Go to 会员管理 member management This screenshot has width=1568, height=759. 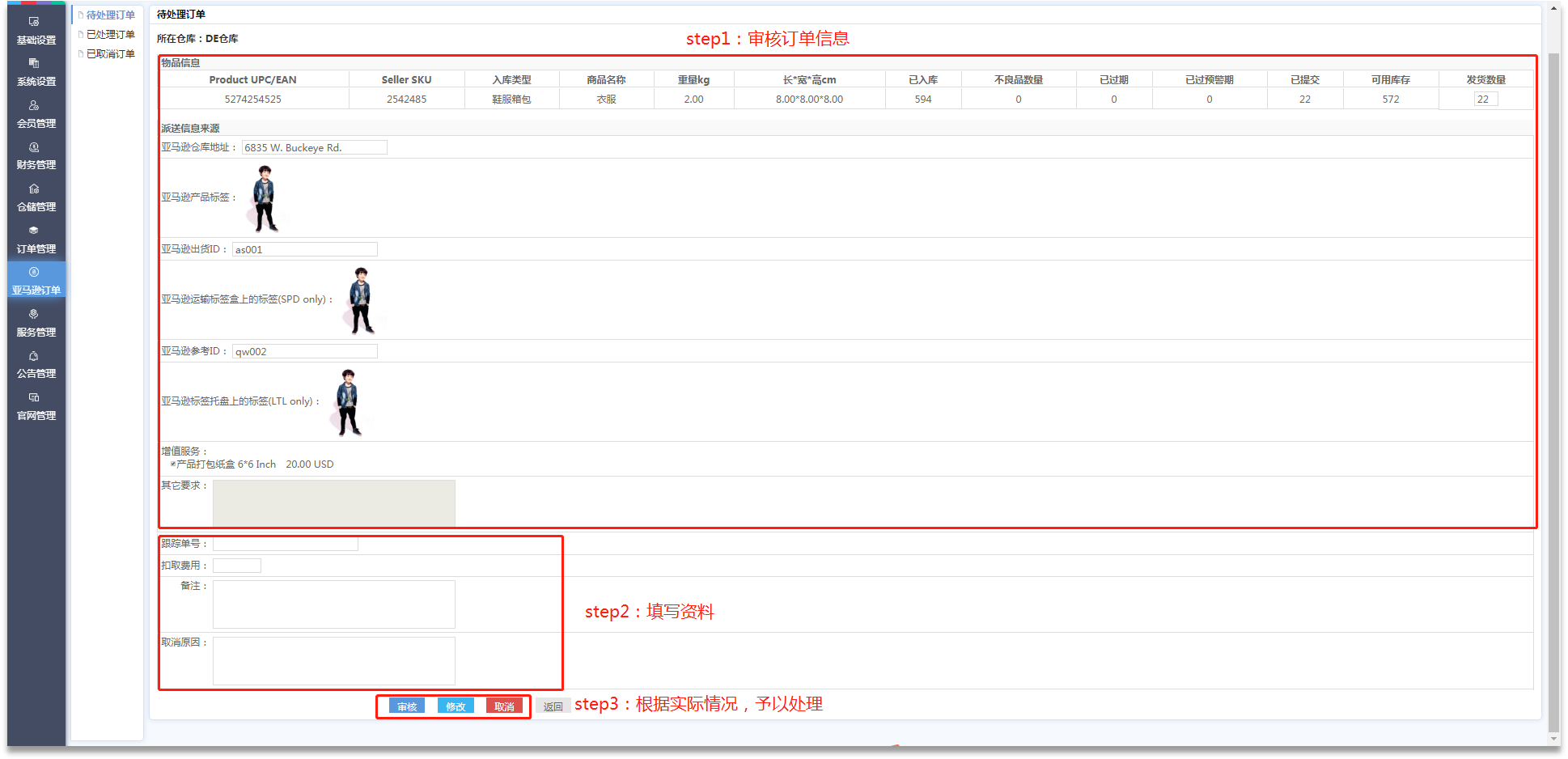[x=36, y=114]
